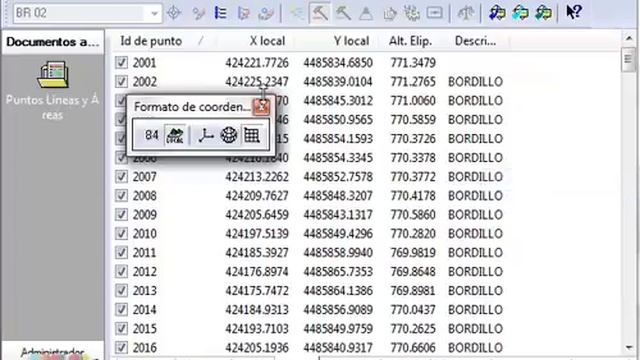Click altitude value 770.3772
This screenshot has width=640, height=360.
413,177
